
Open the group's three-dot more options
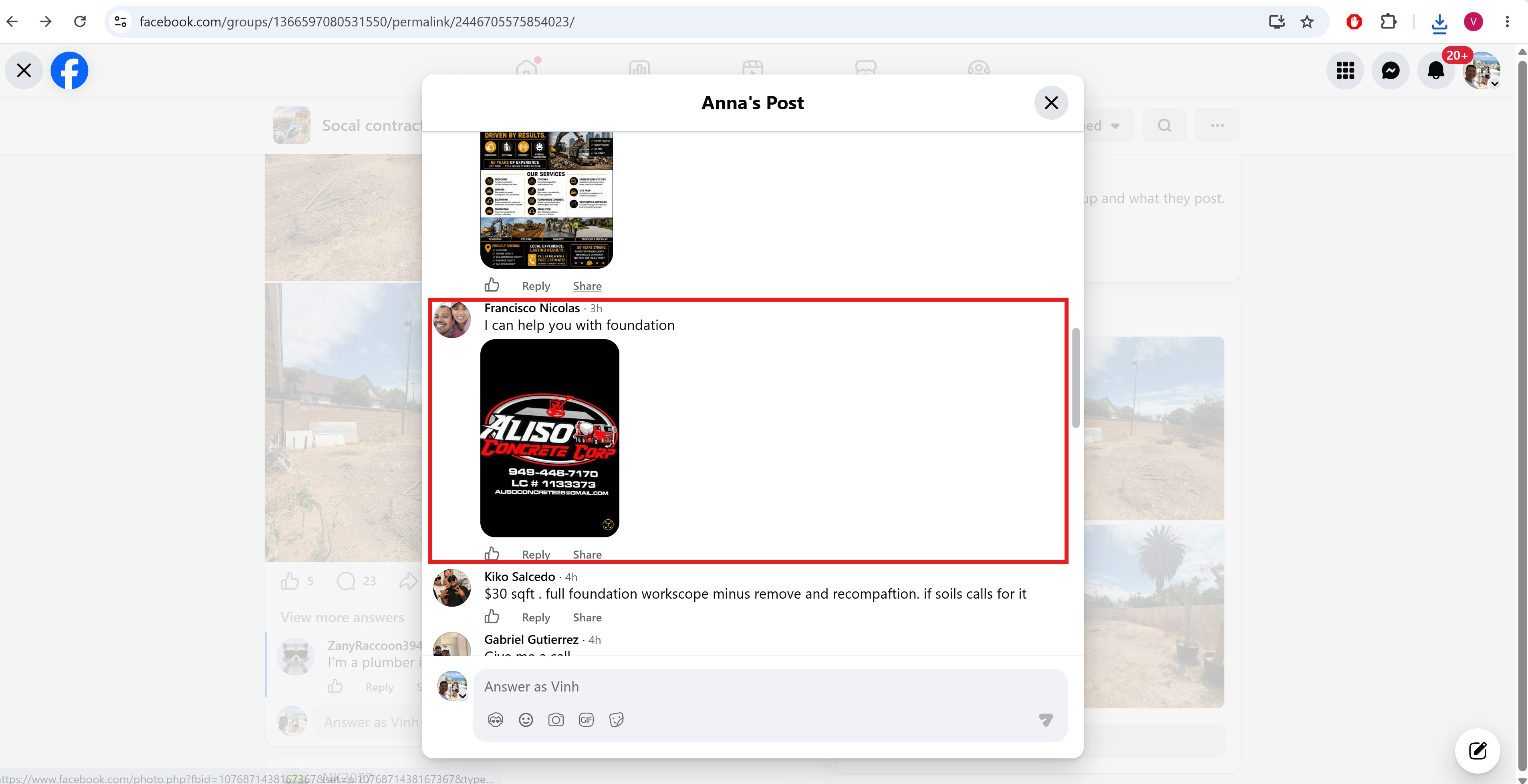tap(1217, 126)
